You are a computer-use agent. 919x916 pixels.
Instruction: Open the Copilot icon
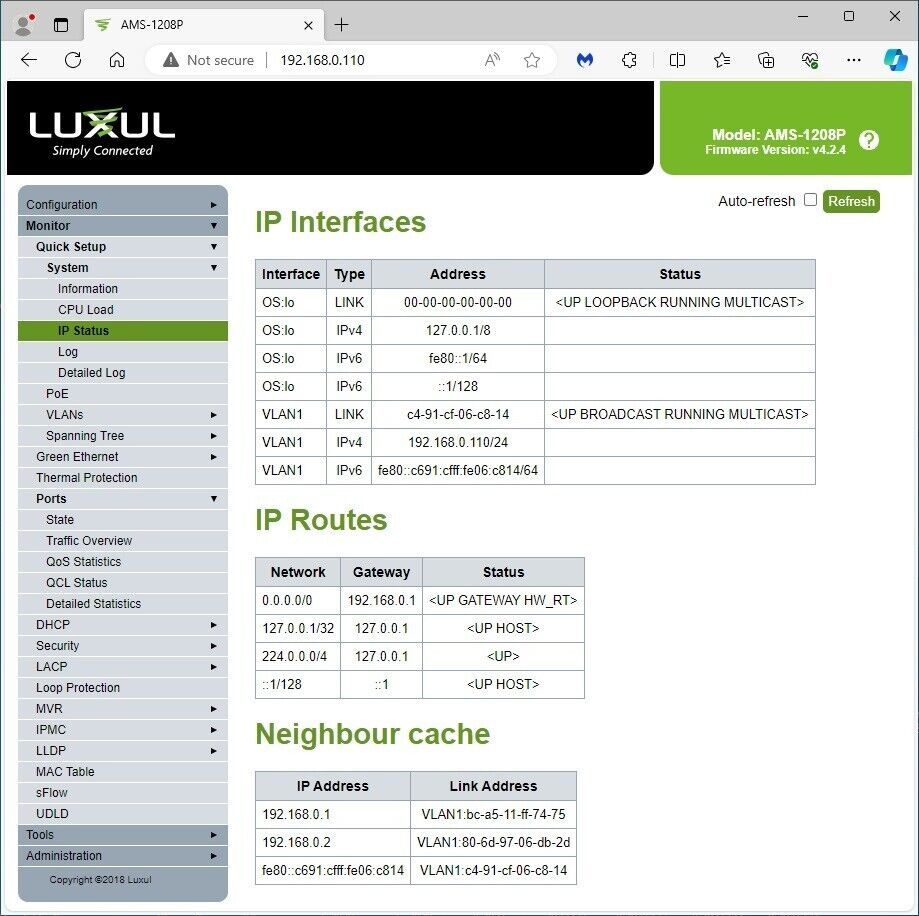click(x=896, y=60)
